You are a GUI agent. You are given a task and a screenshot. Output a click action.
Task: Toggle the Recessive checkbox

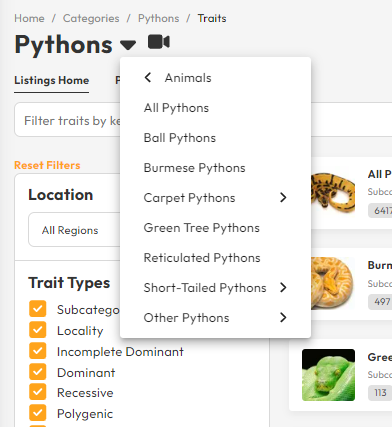click(x=38, y=392)
